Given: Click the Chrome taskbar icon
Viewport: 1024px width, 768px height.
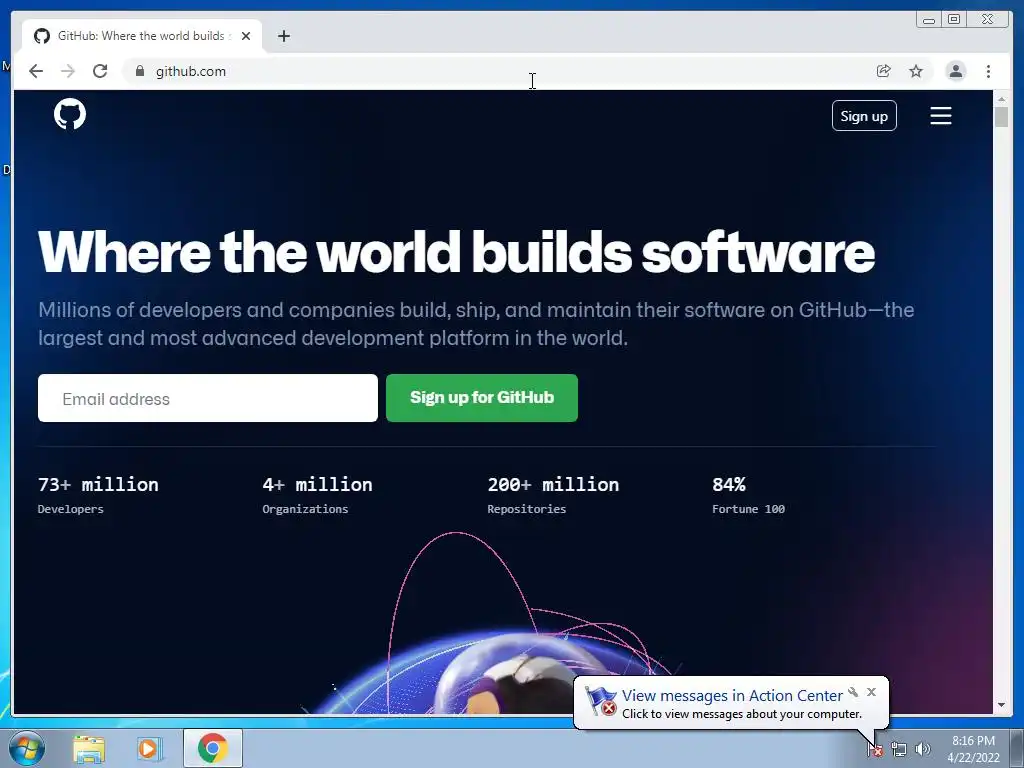Looking at the screenshot, I should point(213,748).
